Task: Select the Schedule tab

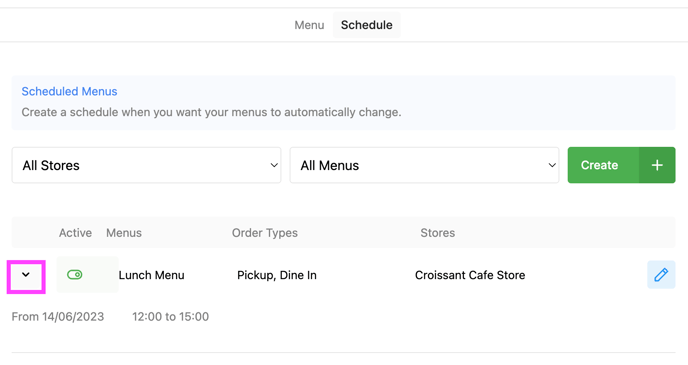Action: [x=366, y=25]
